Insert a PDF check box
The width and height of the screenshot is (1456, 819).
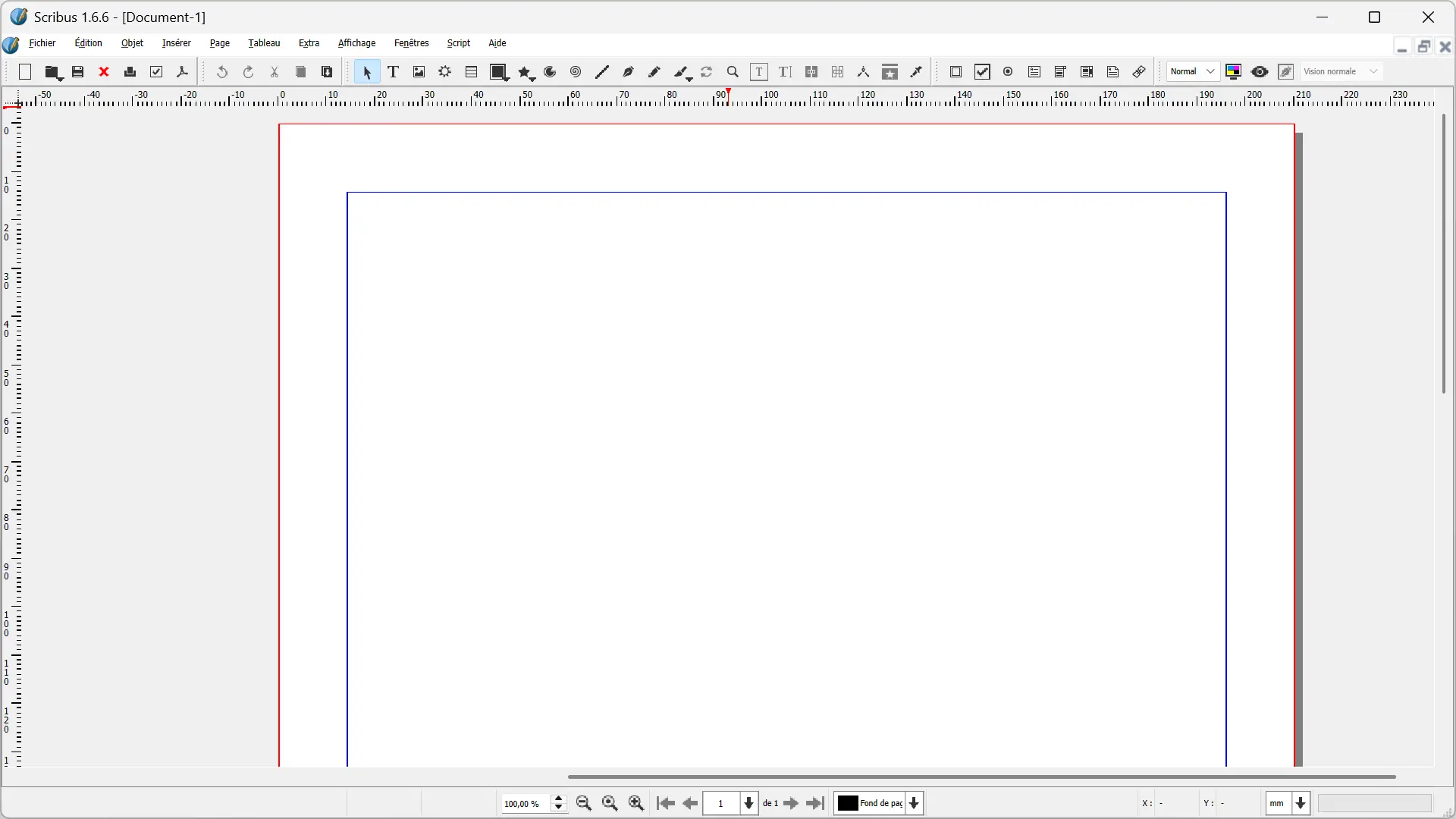[983, 72]
